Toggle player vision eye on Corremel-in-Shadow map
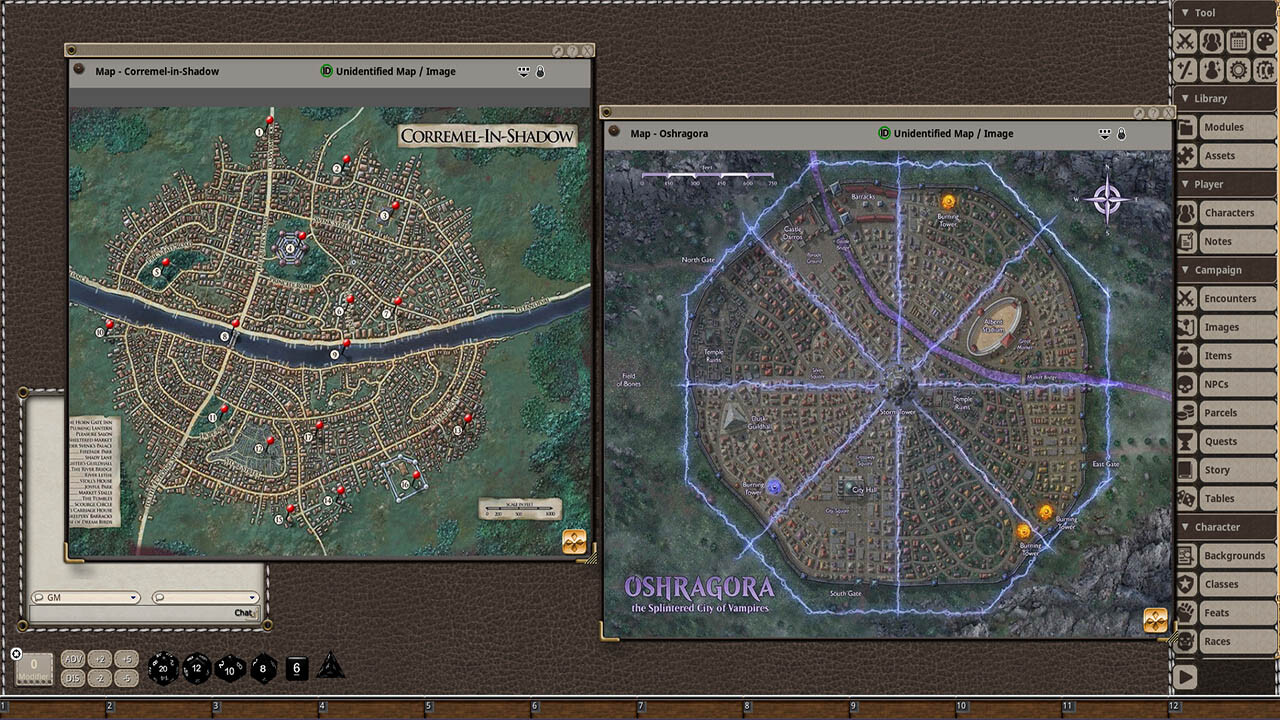The width and height of the screenshot is (1280, 720). (x=521, y=71)
